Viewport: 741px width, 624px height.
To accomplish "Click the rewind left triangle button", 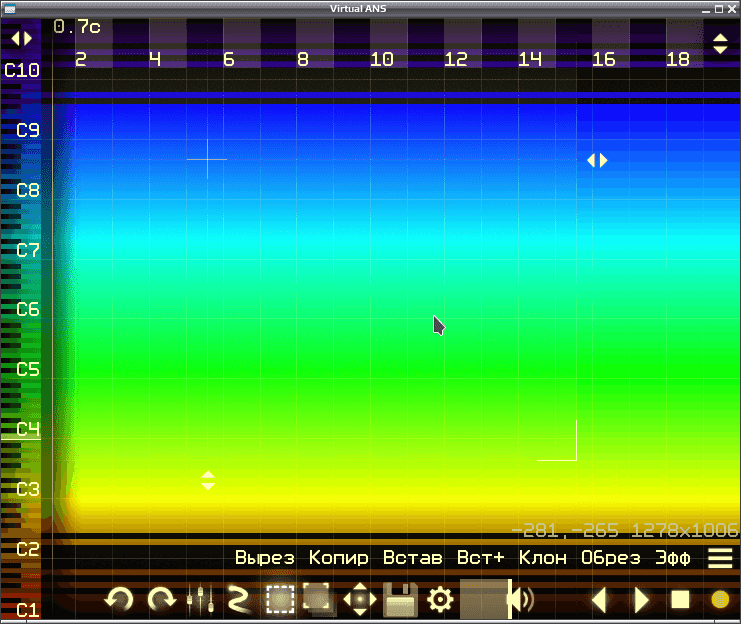I will pos(599,599).
